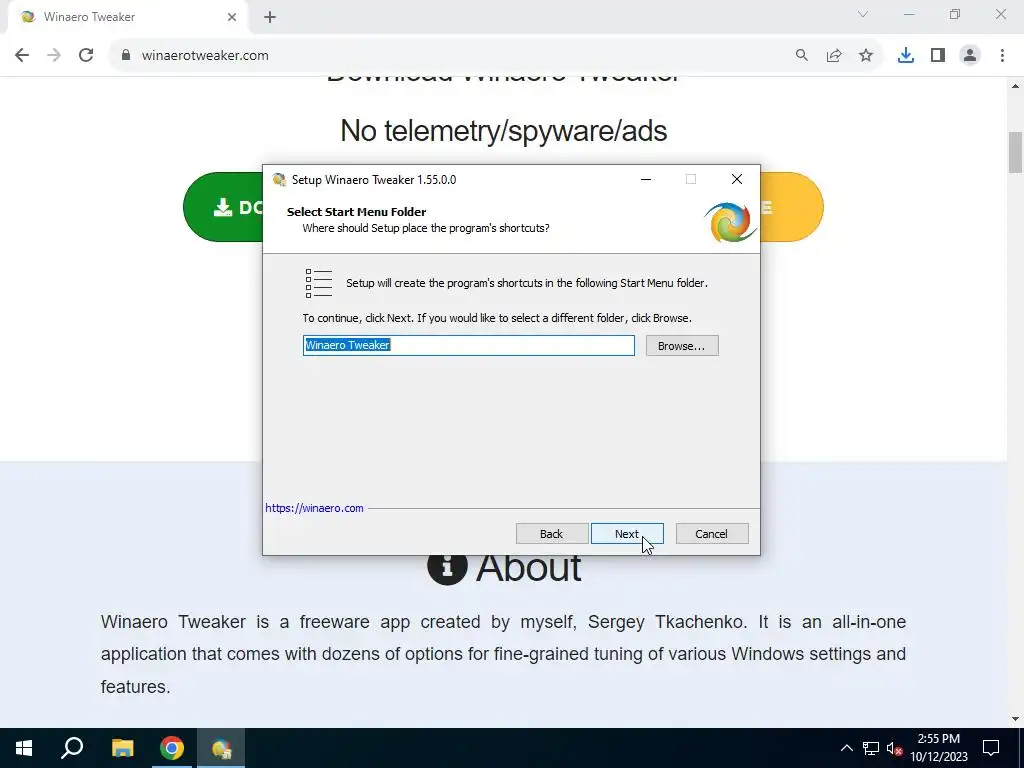Open a new Chrome tab

(x=270, y=17)
